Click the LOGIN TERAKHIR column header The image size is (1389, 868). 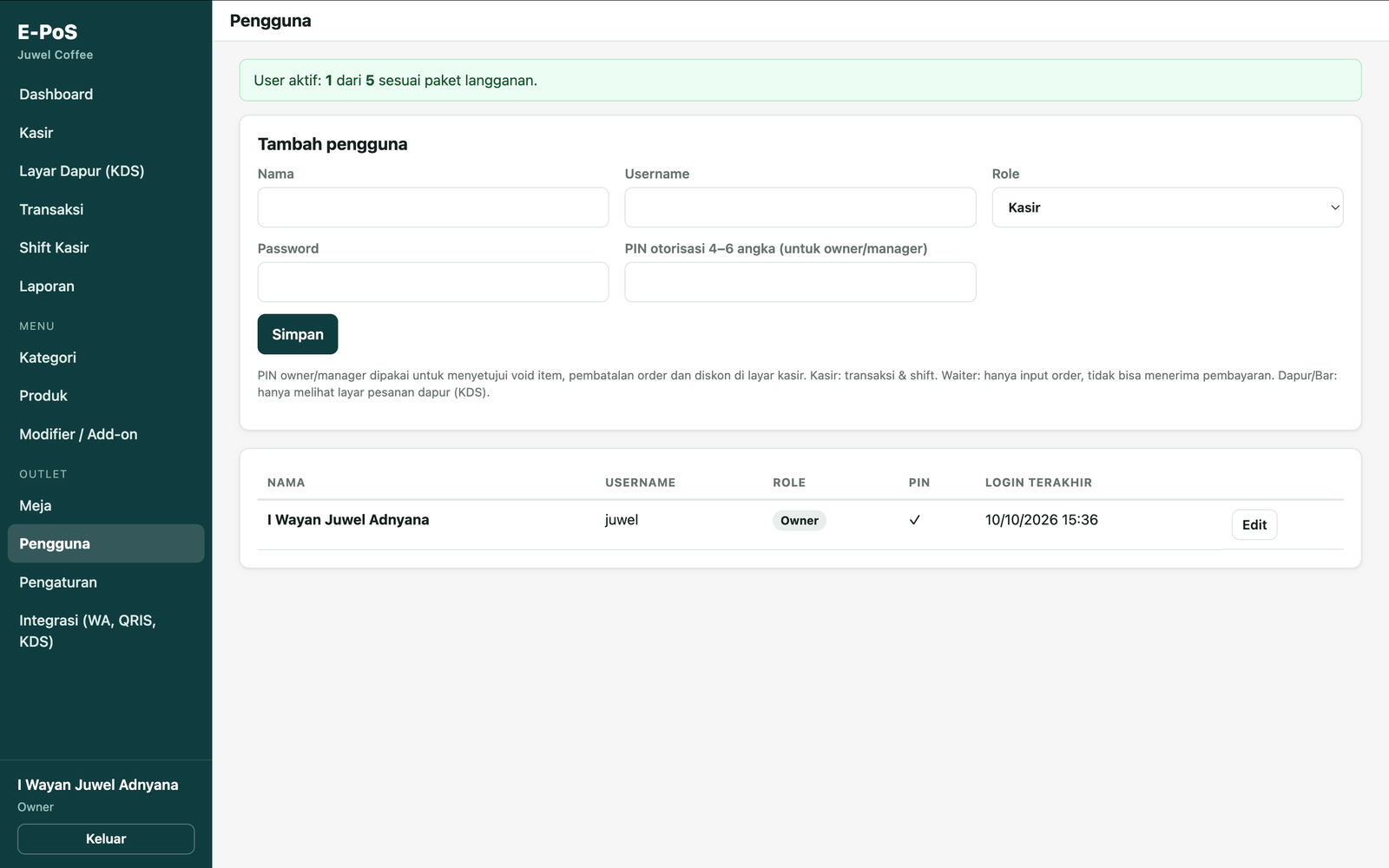[1039, 483]
